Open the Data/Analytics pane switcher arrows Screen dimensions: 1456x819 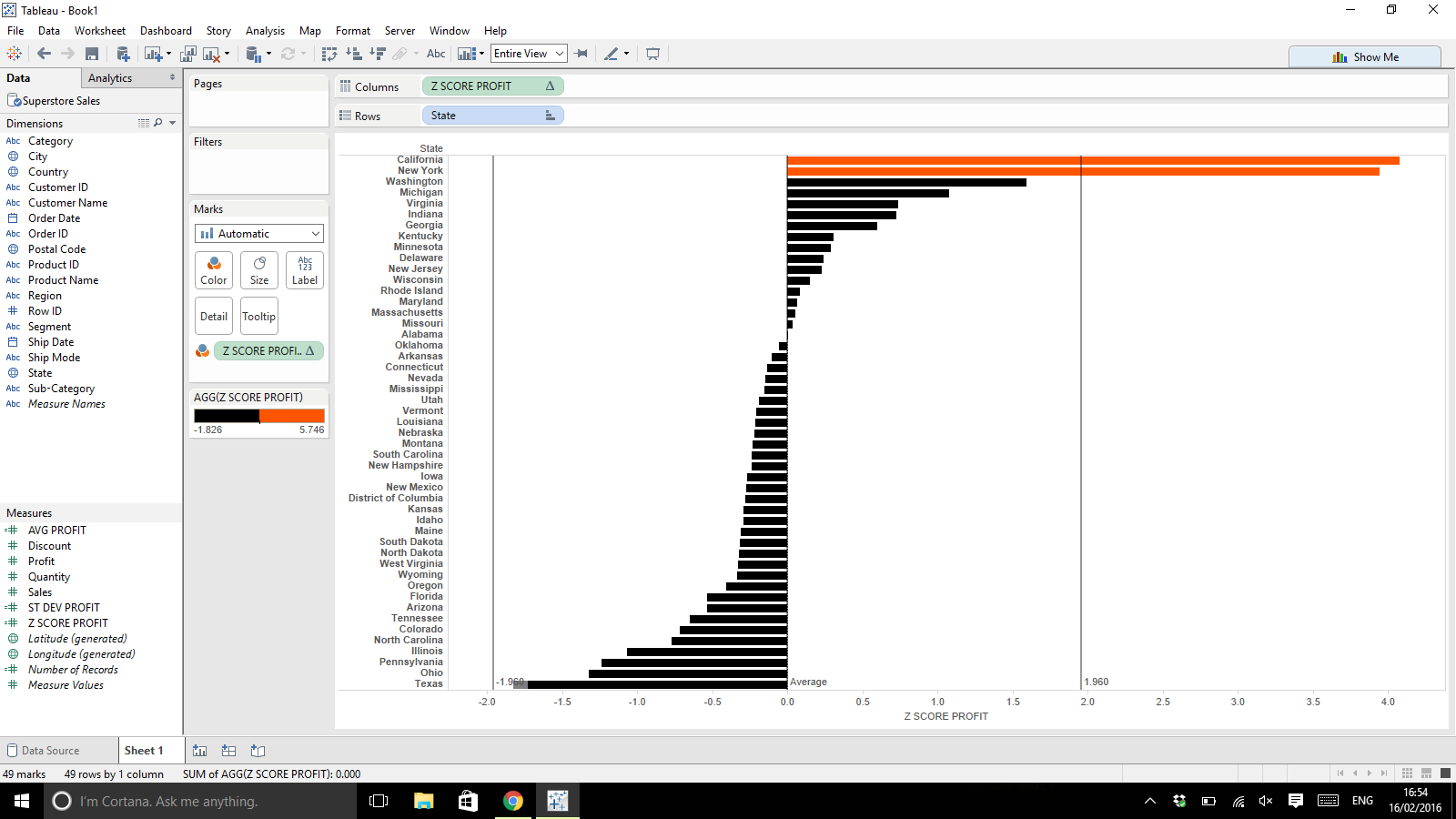pyautogui.click(x=172, y=78)
